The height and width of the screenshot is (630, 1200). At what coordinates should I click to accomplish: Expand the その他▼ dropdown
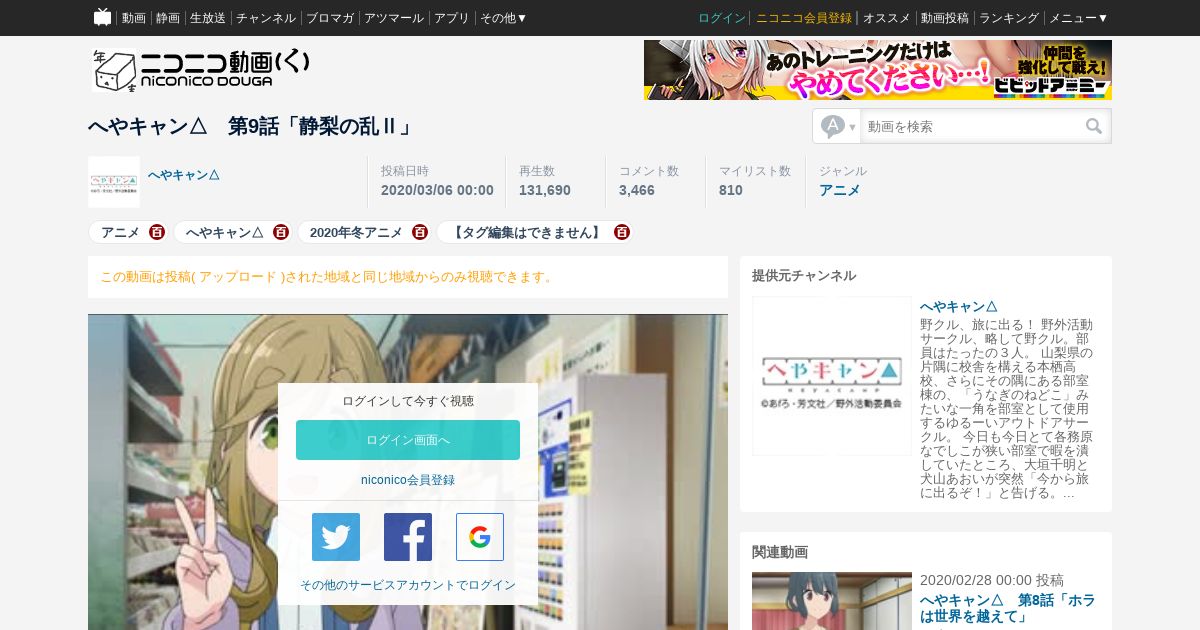pos(504,18)
